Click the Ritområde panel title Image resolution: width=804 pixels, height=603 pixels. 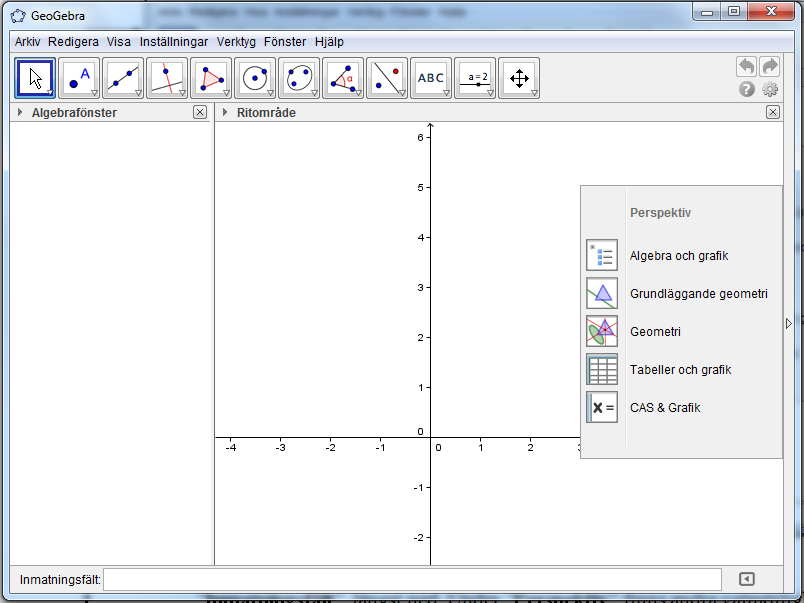point(266,113)
